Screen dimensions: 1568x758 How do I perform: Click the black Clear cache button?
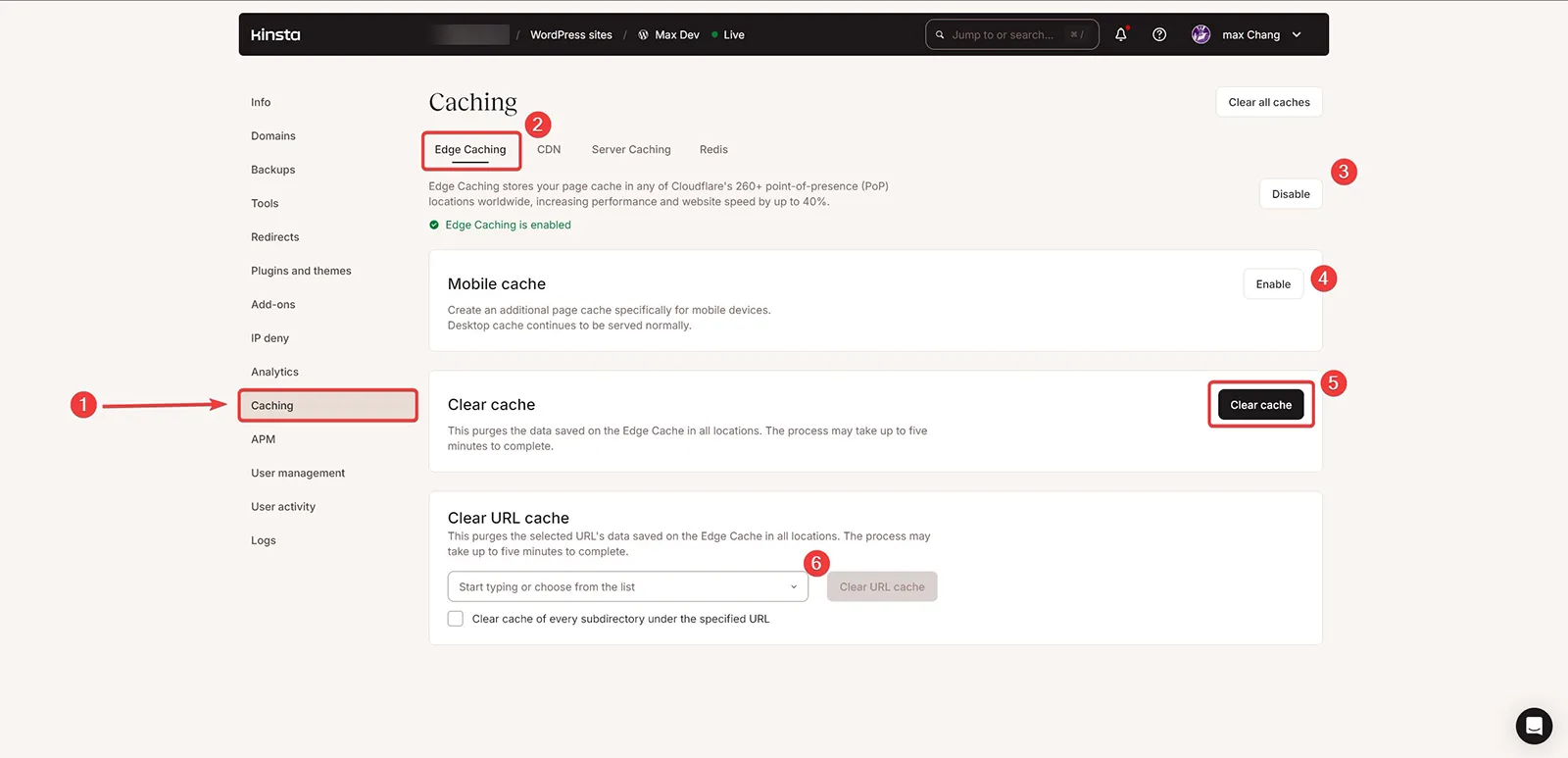1261,405
